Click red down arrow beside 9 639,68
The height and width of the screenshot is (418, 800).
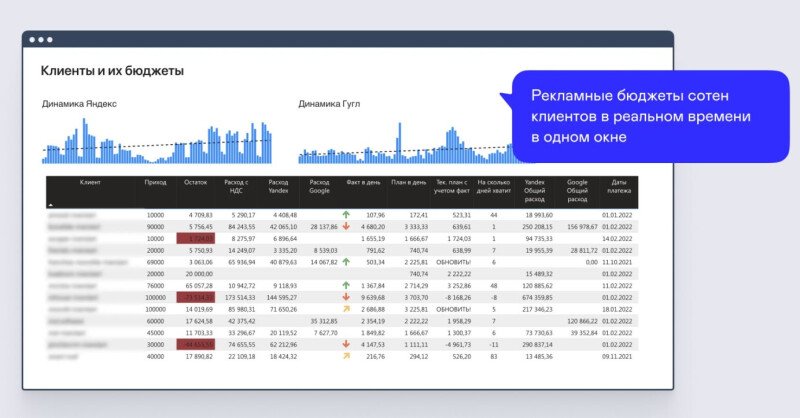click(x=346, y=298)
